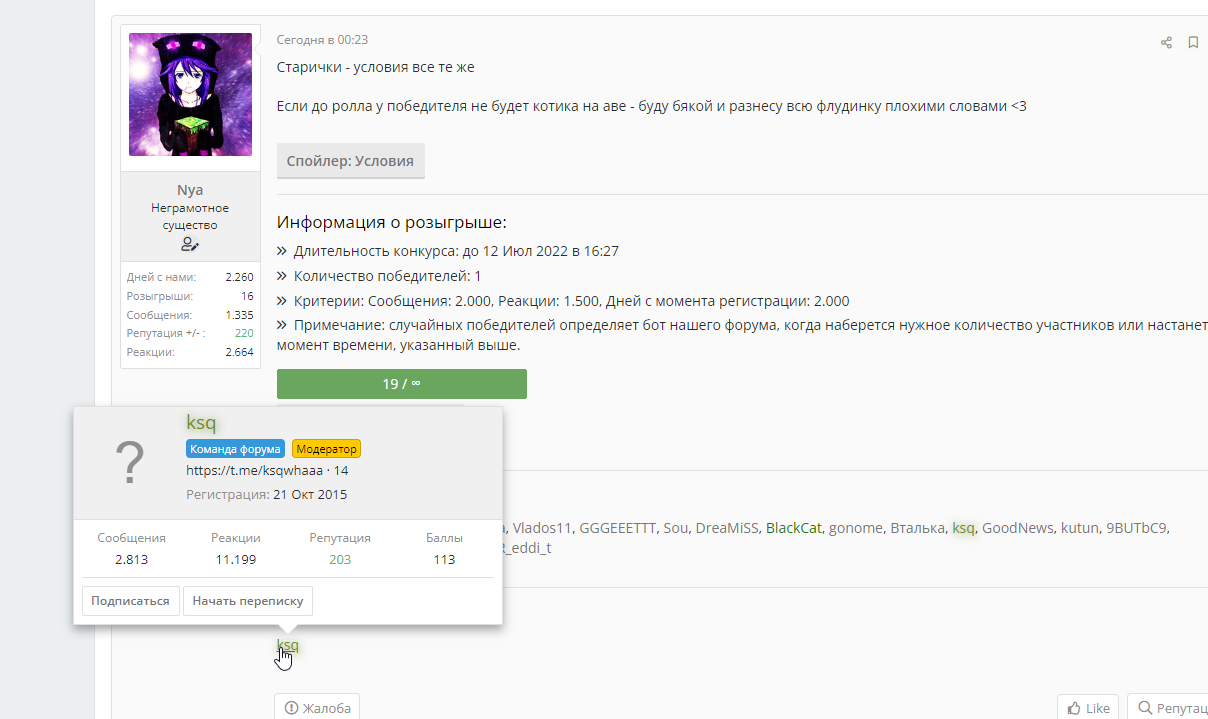The width and height of the screenshot is (1208, 719).
Task: Open Nya's avatar image
Action: (x=190, y=94)
